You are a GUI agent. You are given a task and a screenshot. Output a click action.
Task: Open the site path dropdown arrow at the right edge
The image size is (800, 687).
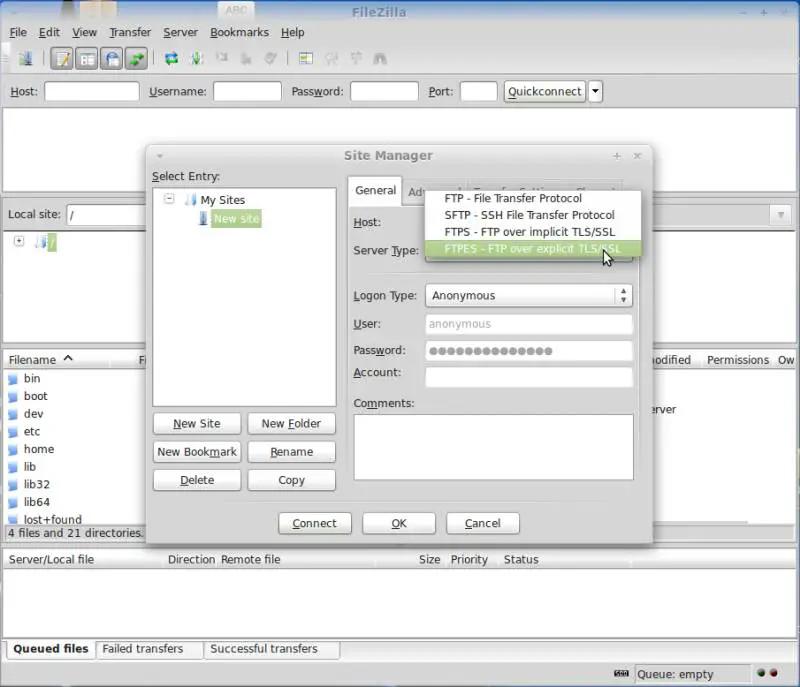[781, 215]
